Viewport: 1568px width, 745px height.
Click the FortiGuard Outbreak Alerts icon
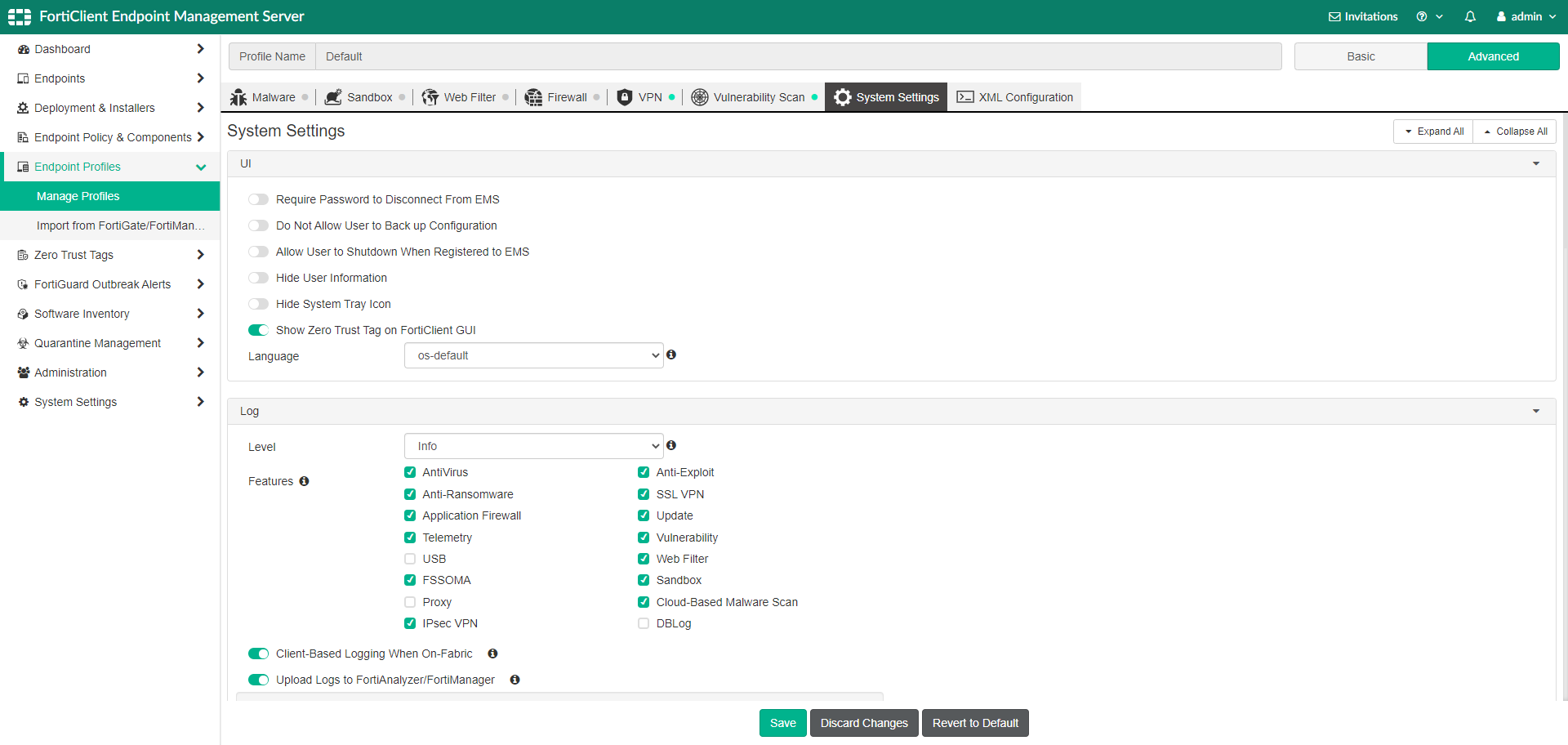(x=23, y=284)
